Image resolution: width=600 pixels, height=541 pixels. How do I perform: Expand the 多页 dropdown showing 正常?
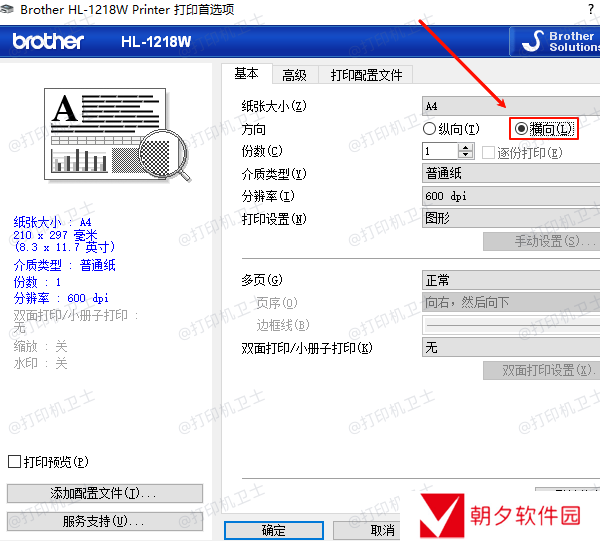click(x=510, y=281)
